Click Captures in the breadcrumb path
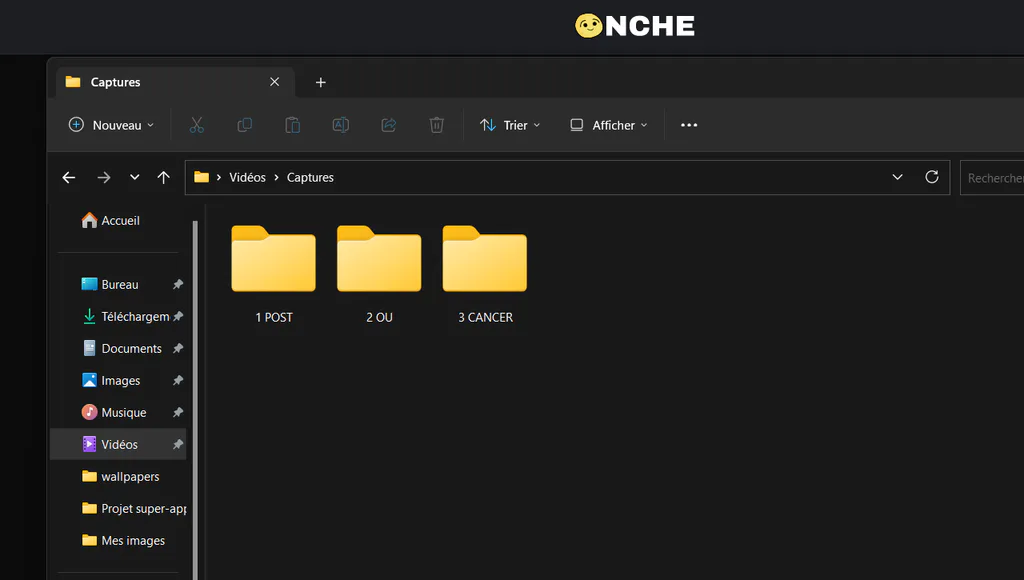The image size is (1024, 580). point(310,178)
